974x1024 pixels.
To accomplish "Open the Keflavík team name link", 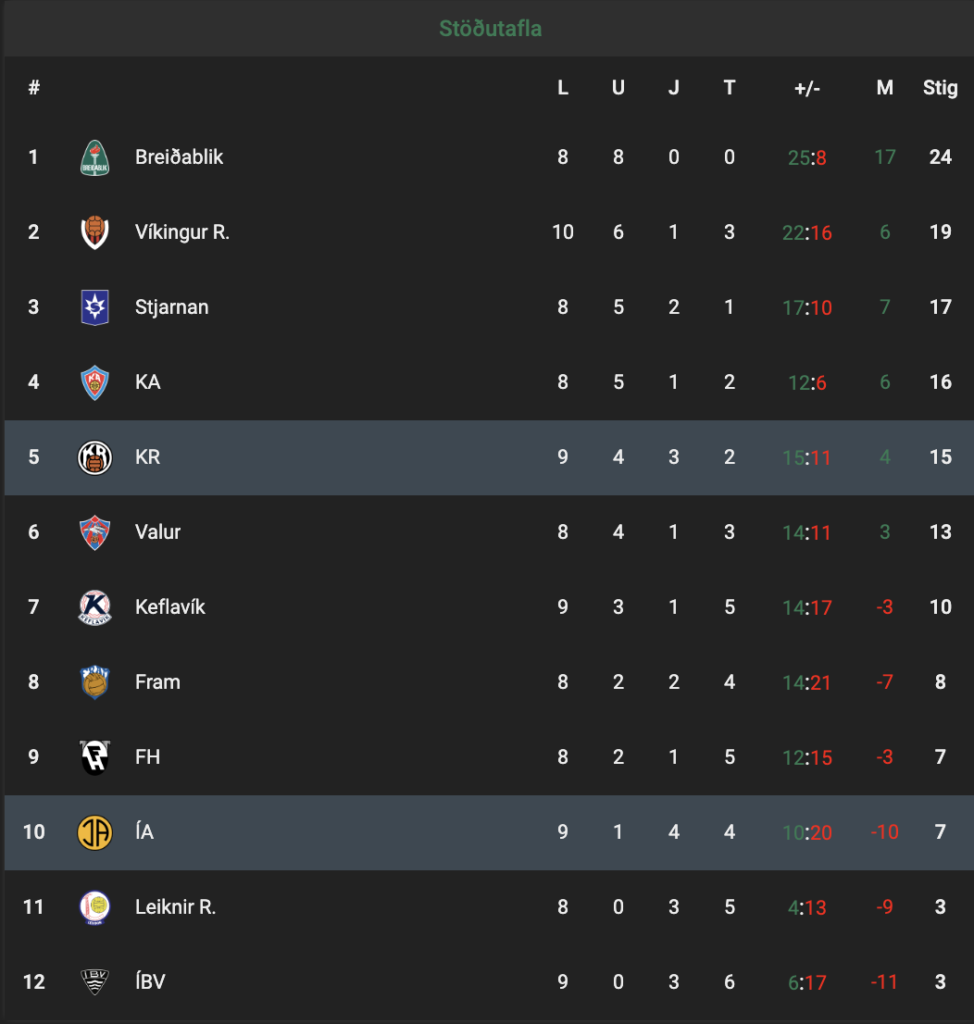I will 170,607.
